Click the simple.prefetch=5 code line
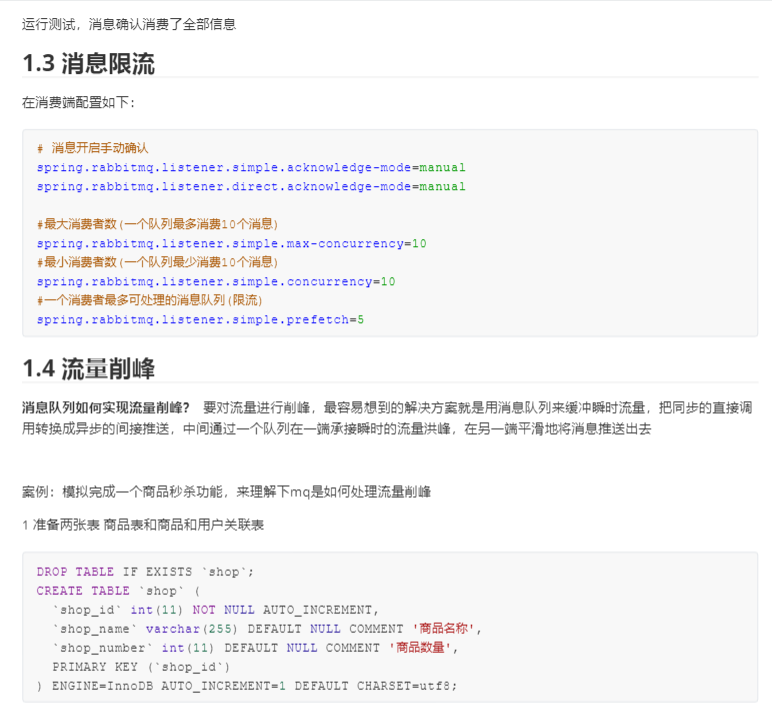 click(200, 319)
